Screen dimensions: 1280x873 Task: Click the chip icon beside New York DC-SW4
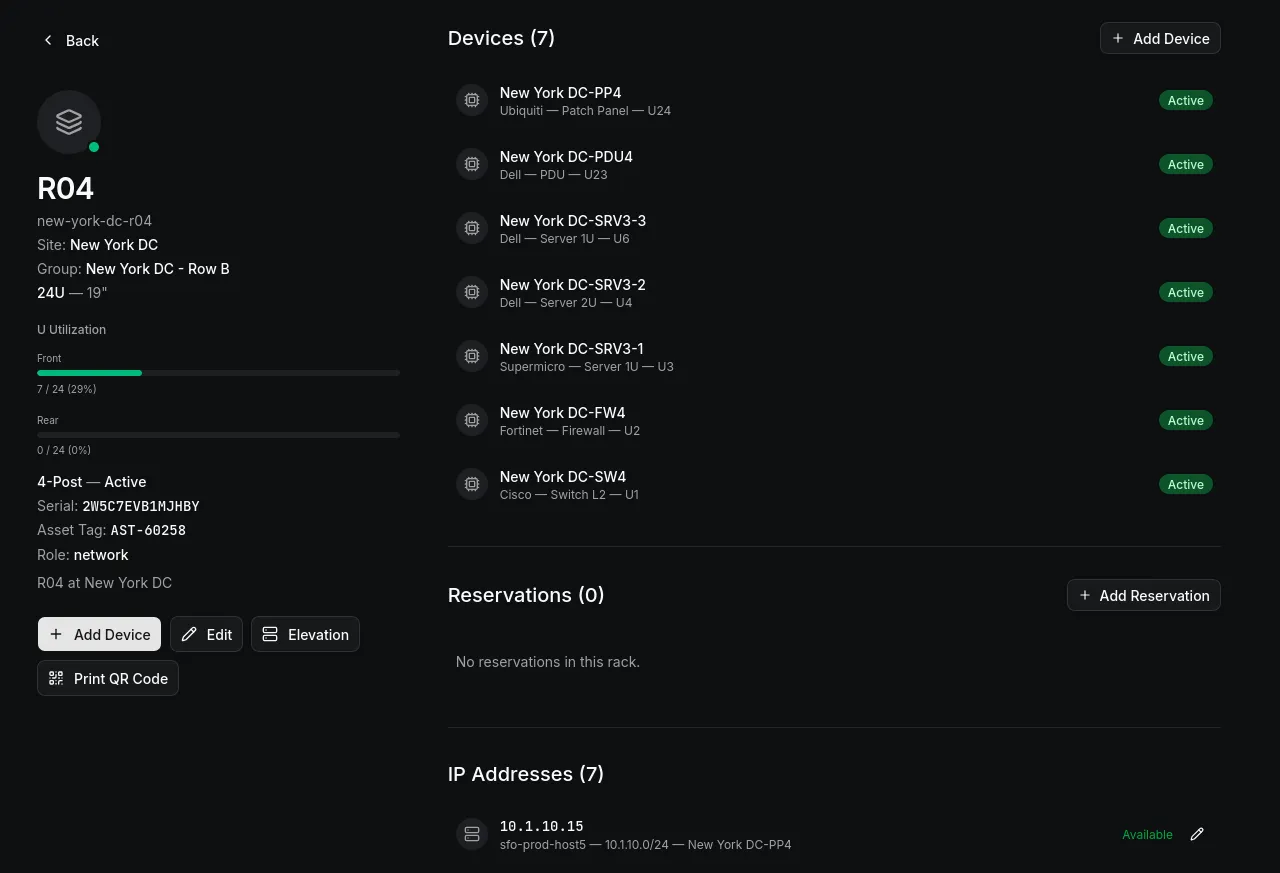tap(472, 485)
